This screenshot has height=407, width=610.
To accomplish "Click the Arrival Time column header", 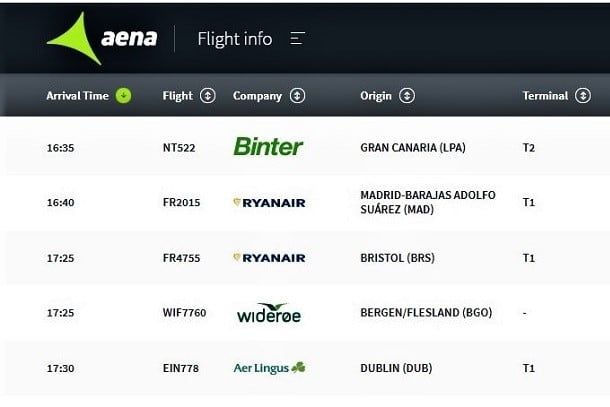I will coord(77,96).
